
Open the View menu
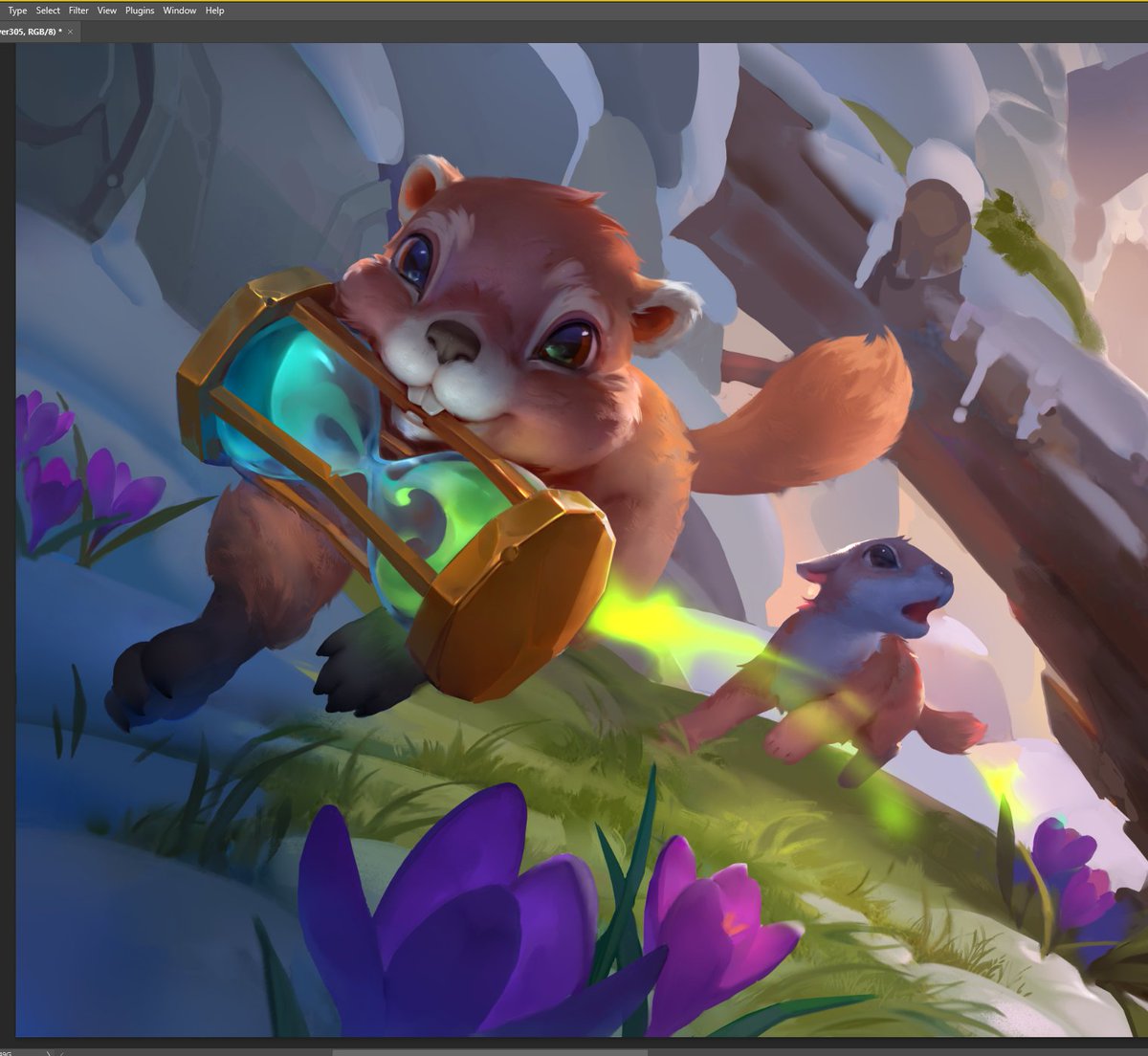coord(107,11)
